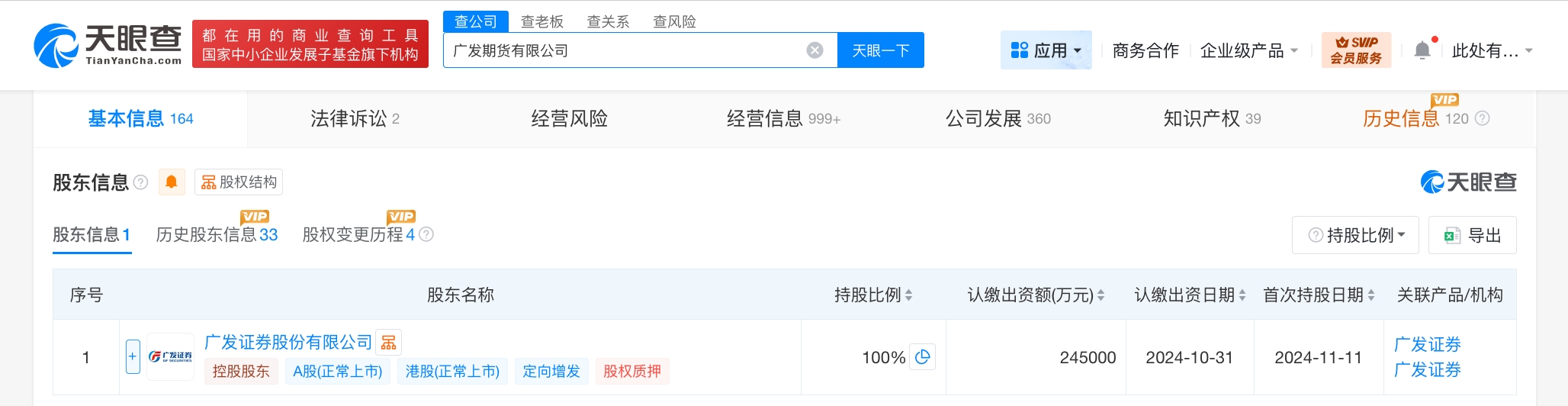The width and height of the screenshot is (1568, 406).
Task: Clear the search field with X icon
Action: 815,50
